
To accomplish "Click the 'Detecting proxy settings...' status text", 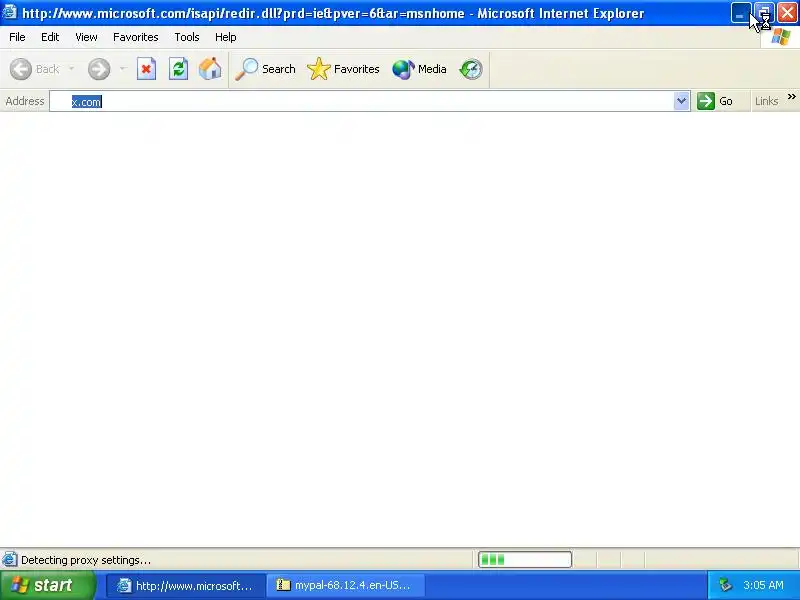I will [86, 560].
